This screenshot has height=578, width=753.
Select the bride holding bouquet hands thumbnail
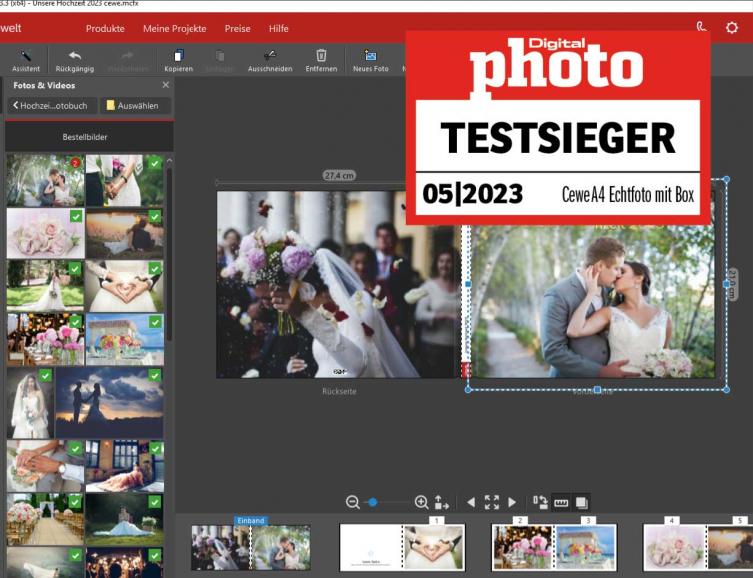124,180
